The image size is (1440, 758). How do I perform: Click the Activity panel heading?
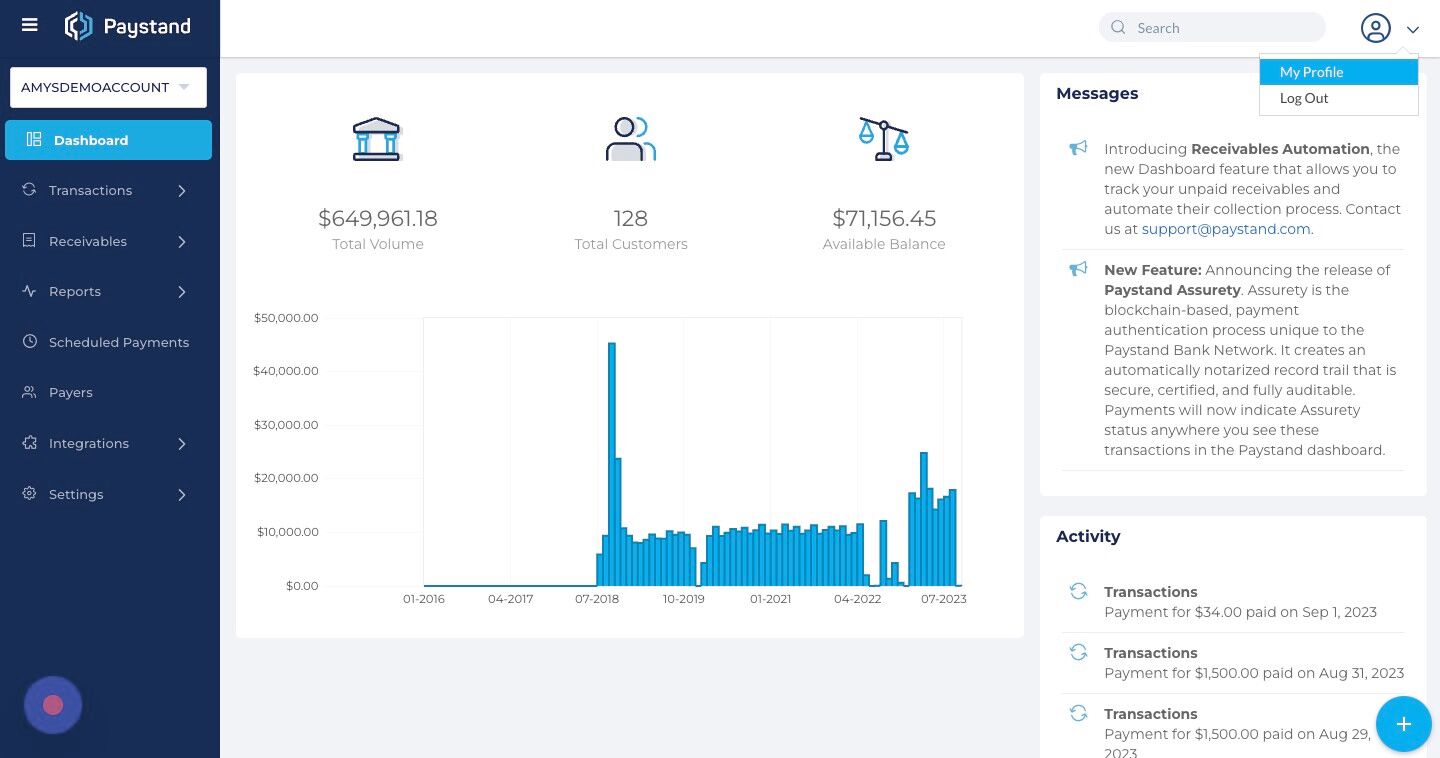coord(1088,536)
